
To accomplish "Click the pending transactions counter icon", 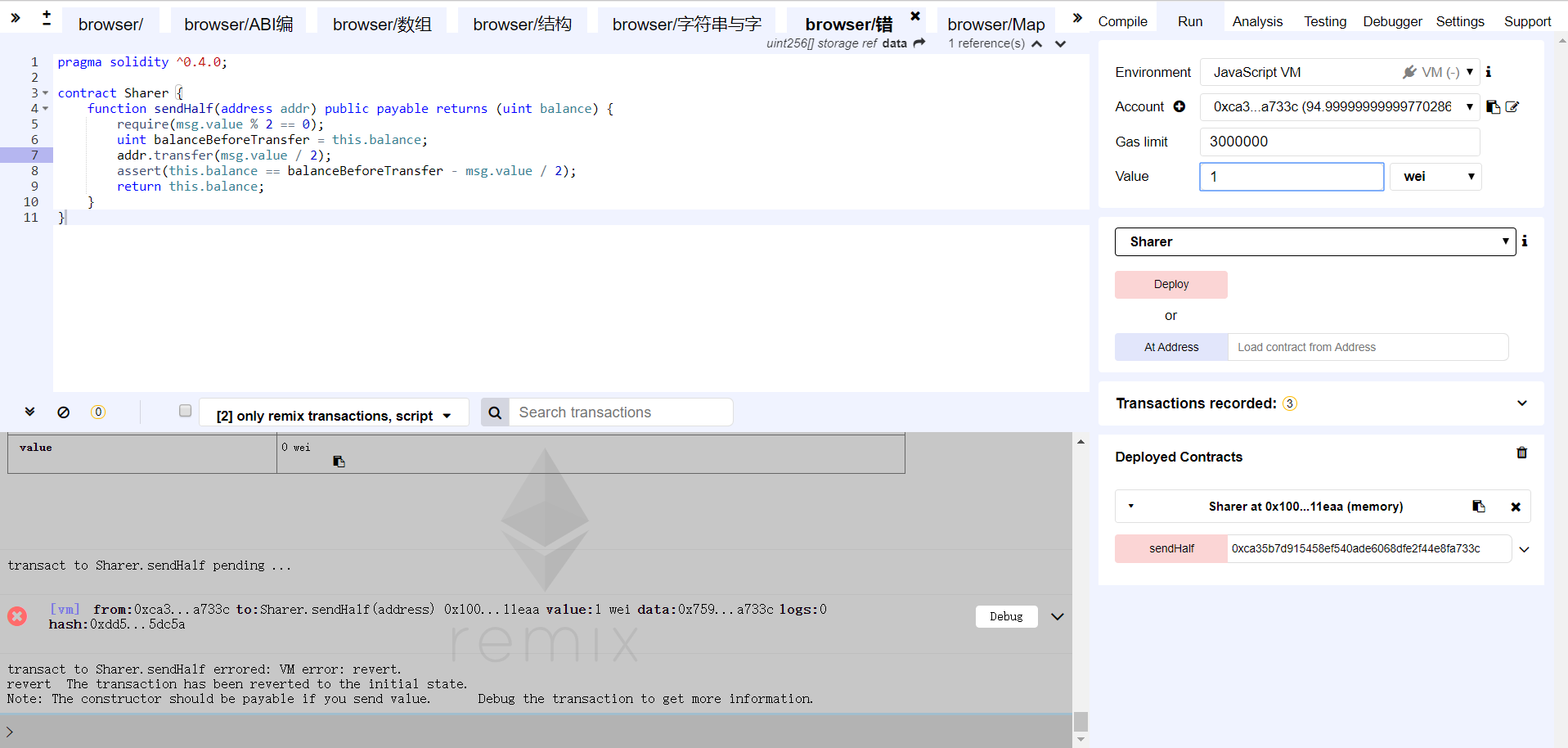I will 98,412.
